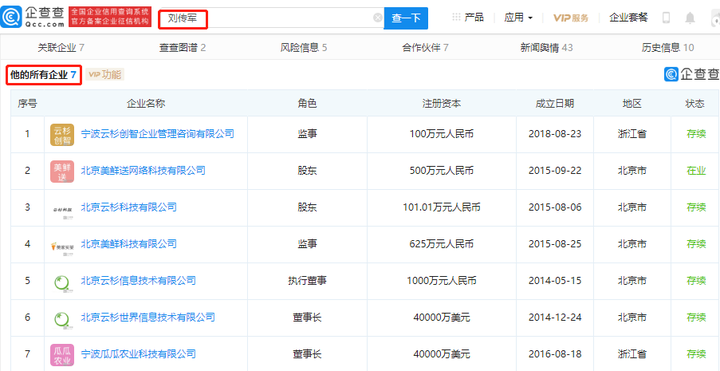Screen dimensions: 720x371
Task: Open 北京美鲜送网络科技有限公司 link
Action: click(x=143, y=170)
